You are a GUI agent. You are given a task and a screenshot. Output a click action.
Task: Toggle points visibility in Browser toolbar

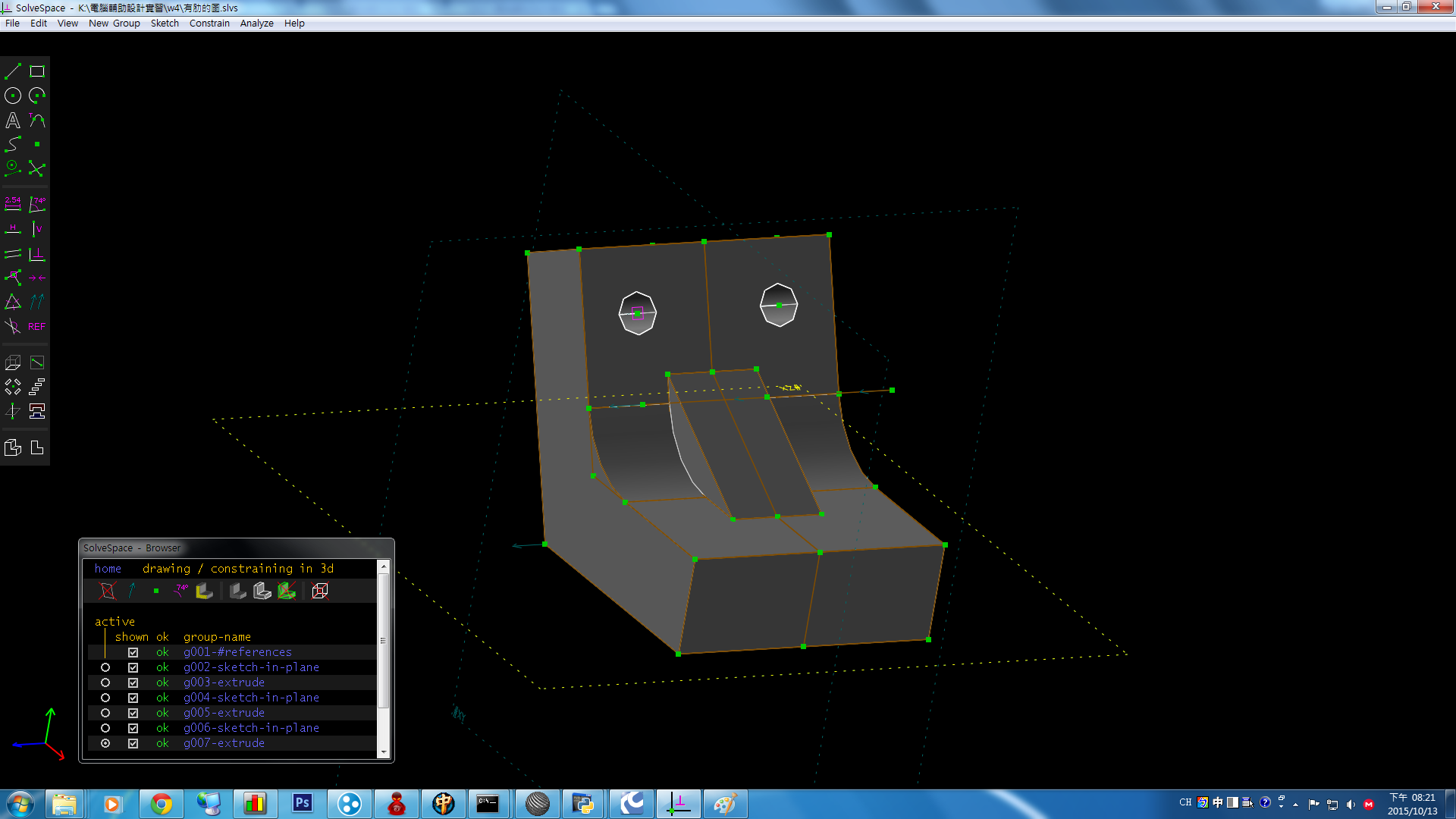156,591
